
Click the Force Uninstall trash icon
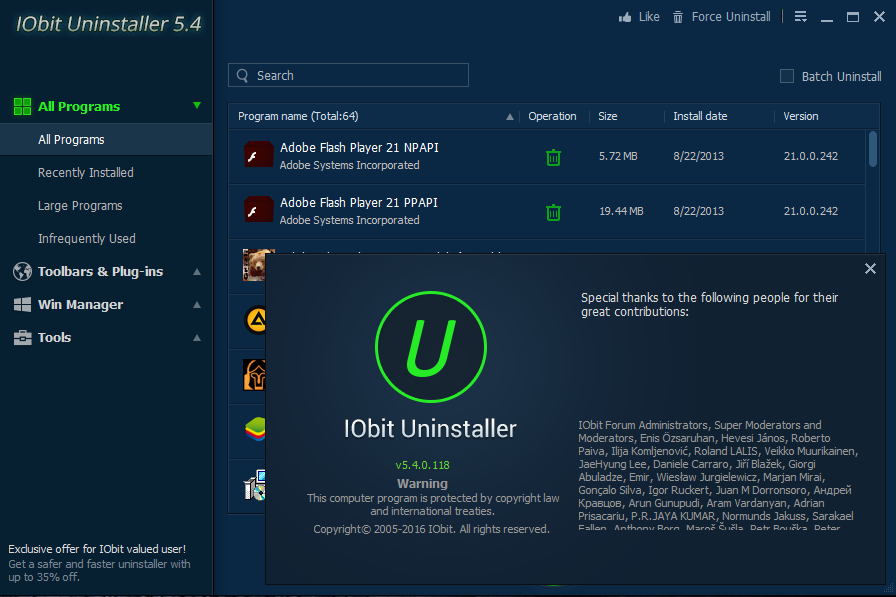click(678, 17)
